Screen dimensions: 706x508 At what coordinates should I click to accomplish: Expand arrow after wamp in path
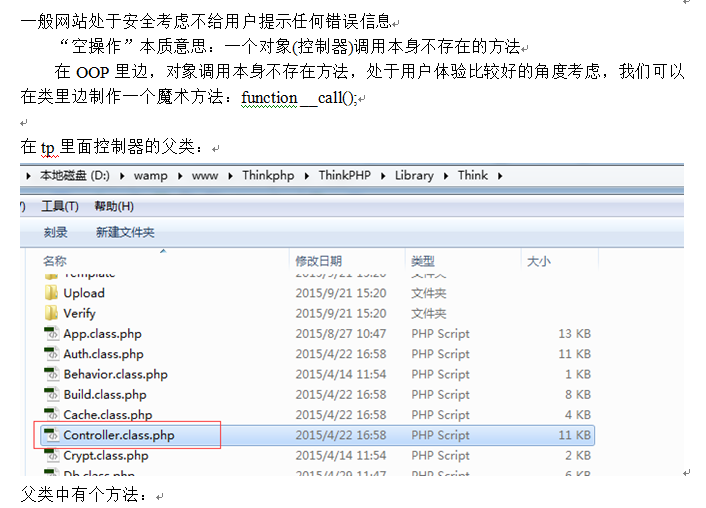pos(180,176)
